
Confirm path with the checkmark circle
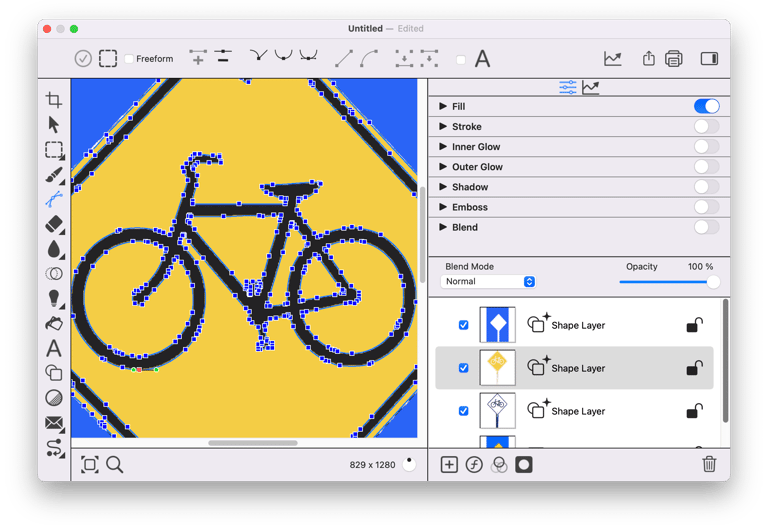pos(83,59)
